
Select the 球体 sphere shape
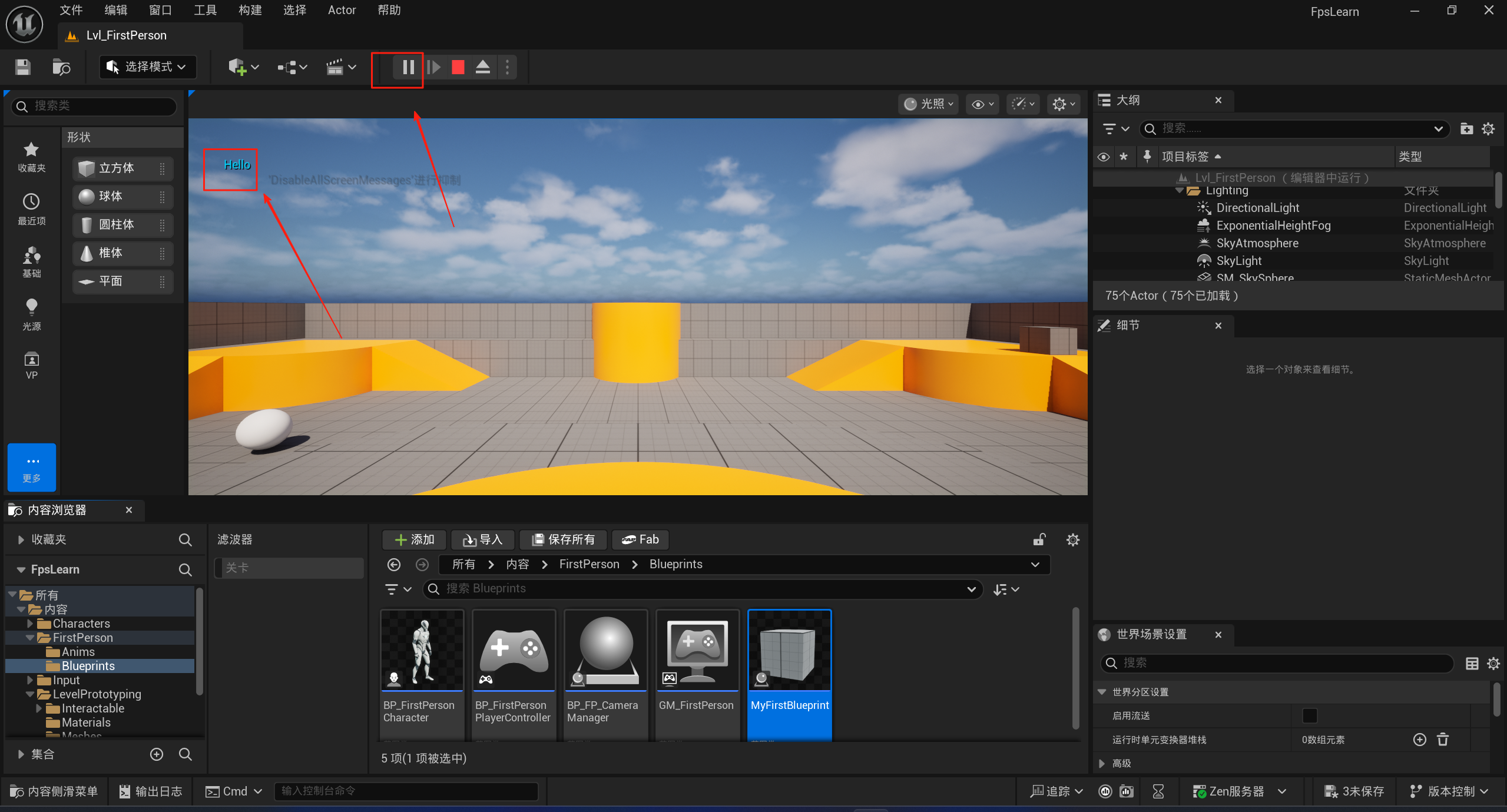(x=122, y=197)
